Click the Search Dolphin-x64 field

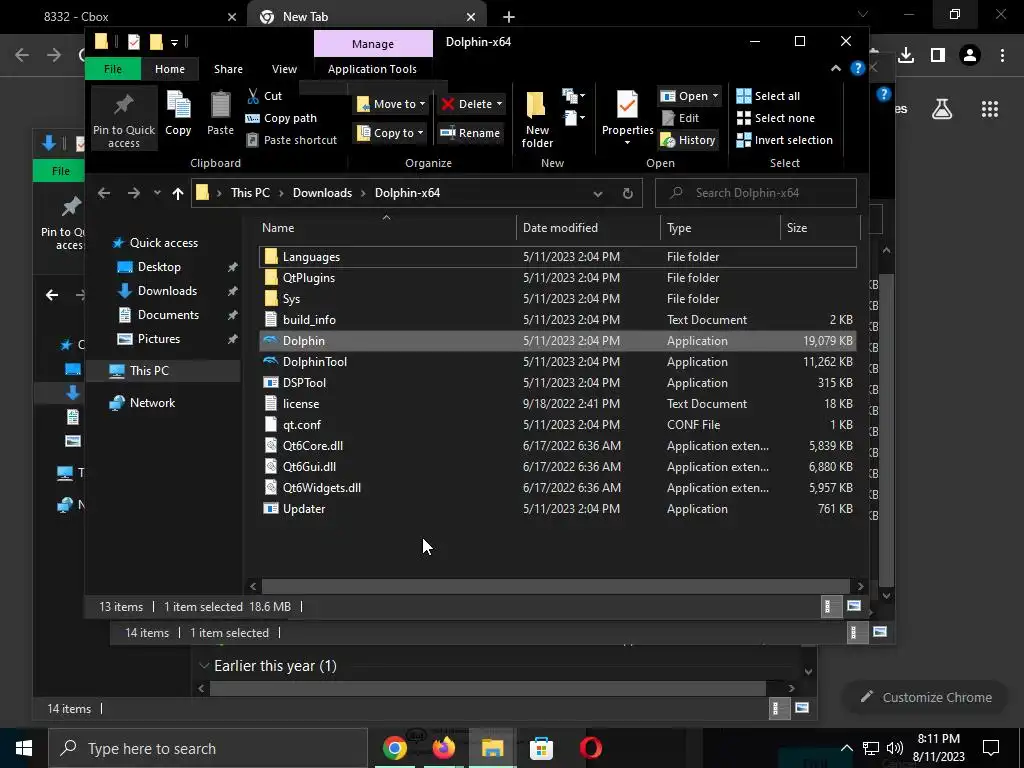coord(756,193)
